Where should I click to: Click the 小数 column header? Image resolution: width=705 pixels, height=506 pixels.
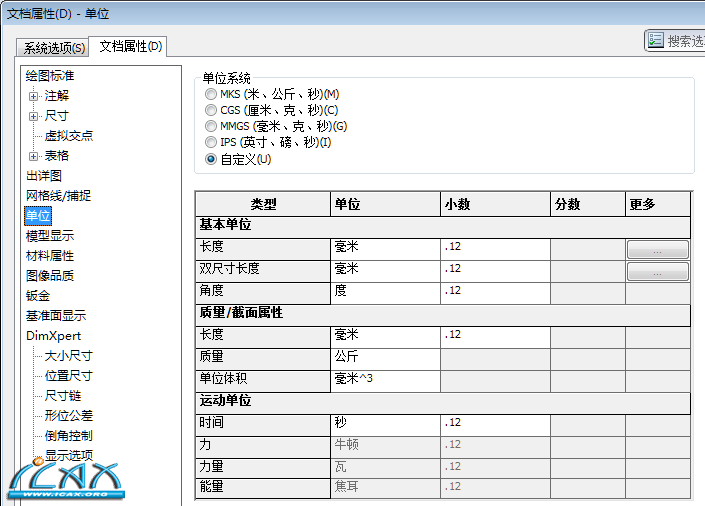click(495, 204)
